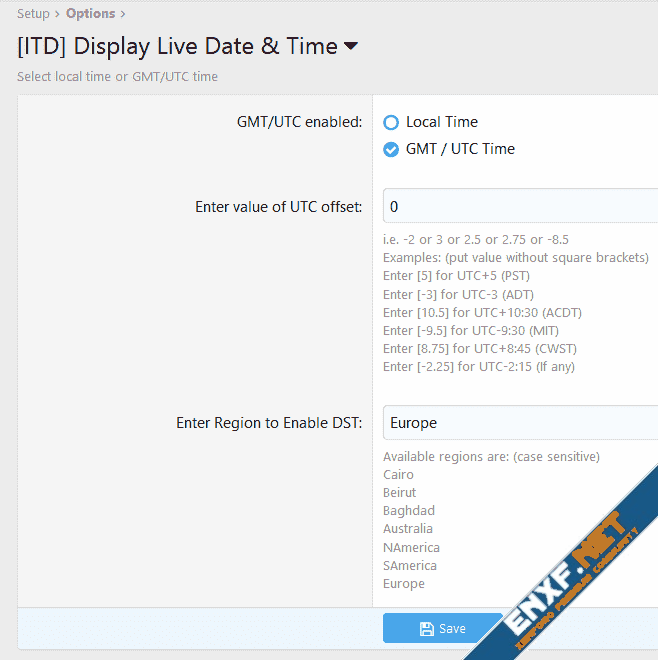
Task: Click the "GMT/UTC enabled:" label
Action: [299, 122]
